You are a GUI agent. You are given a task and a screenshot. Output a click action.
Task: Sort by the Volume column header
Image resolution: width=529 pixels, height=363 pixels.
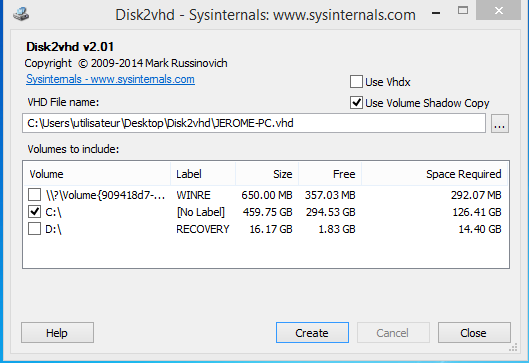pos(97,174)
